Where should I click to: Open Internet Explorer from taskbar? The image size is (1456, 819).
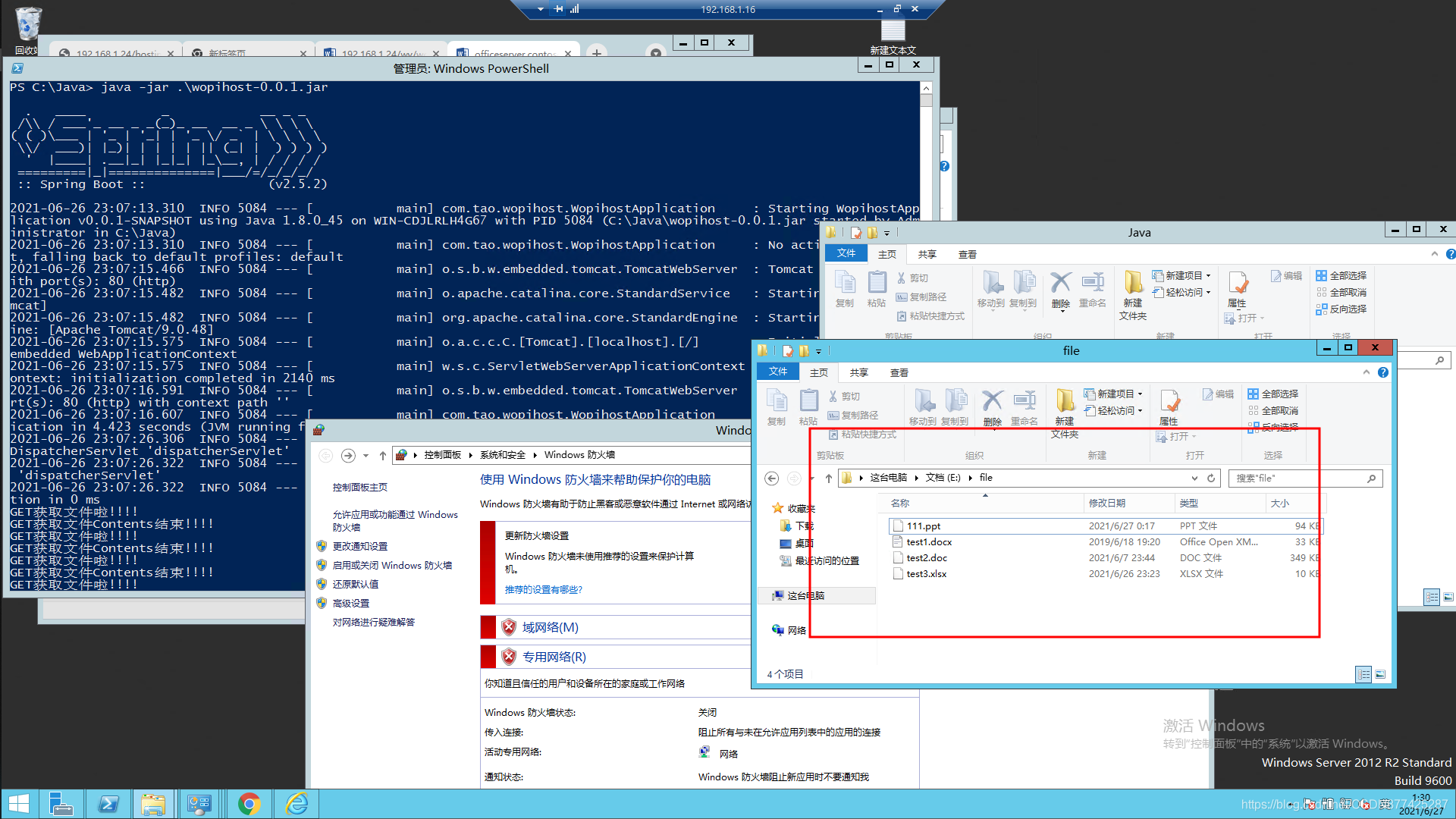coord(296,804)
